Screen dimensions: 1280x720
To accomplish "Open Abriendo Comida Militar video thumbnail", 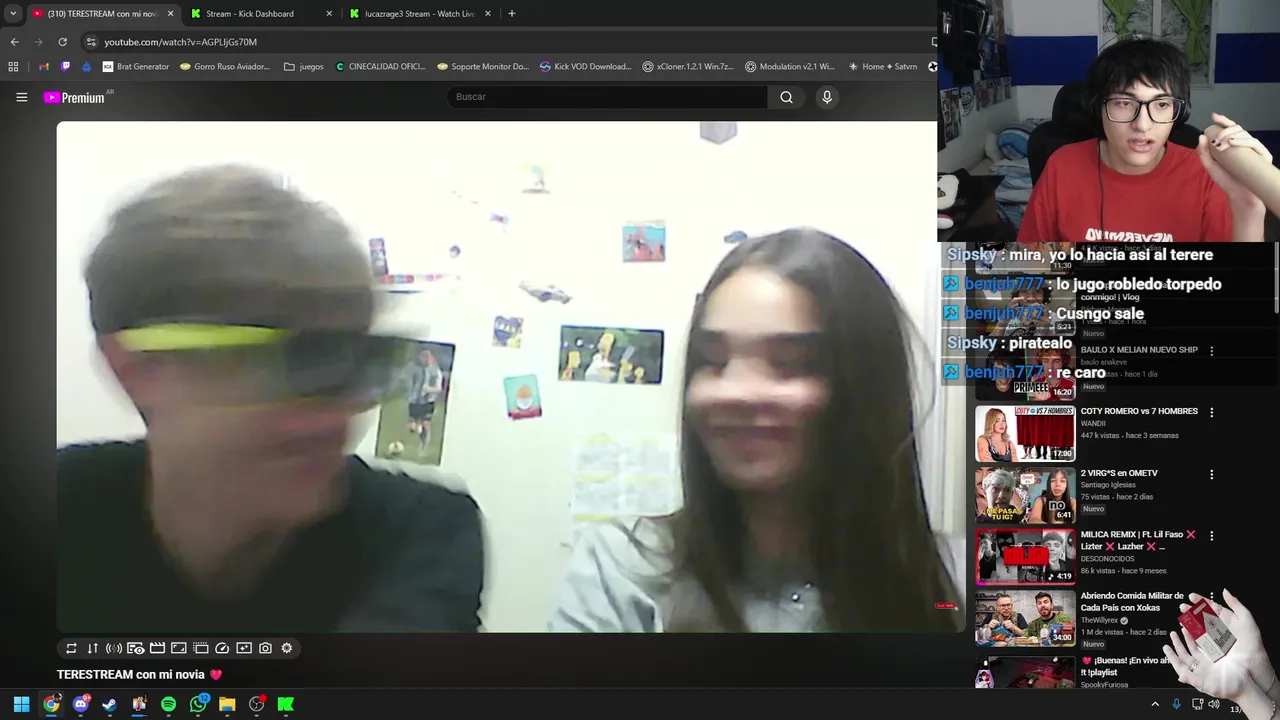I will coord(1025,619).
